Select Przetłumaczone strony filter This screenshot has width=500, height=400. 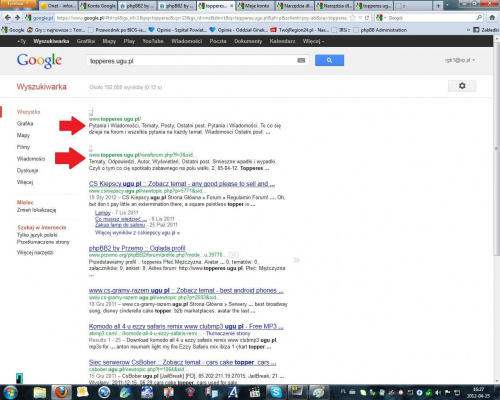(43, 242)
